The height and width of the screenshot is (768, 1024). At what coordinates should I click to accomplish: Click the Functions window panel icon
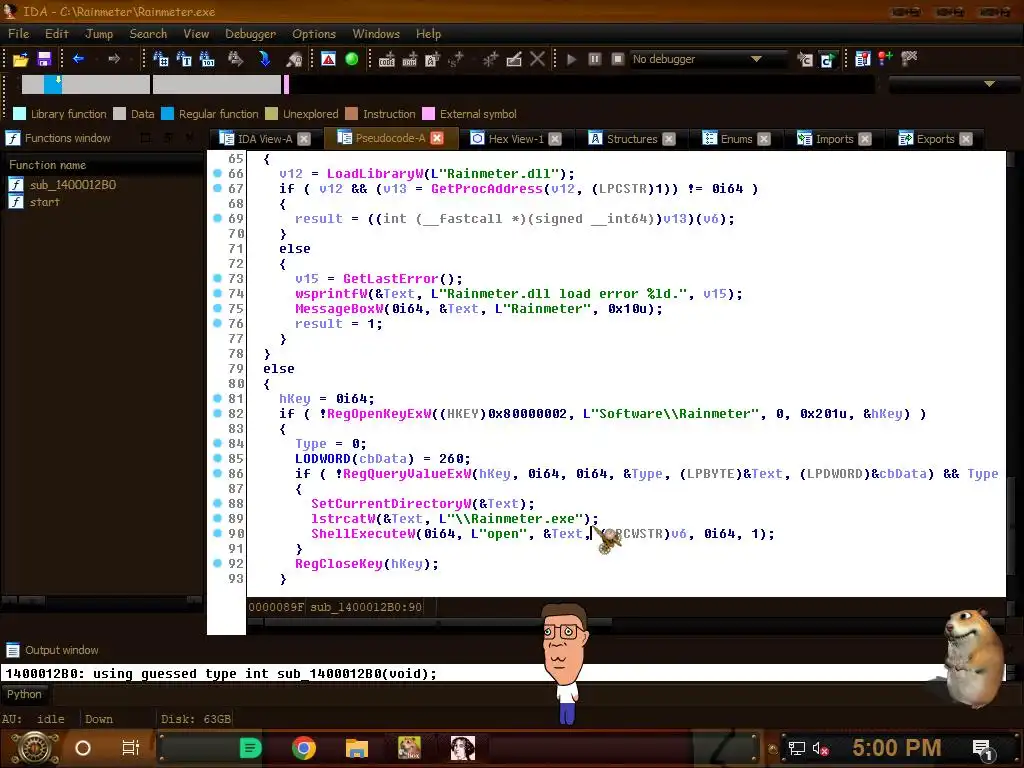click(13, 138)
